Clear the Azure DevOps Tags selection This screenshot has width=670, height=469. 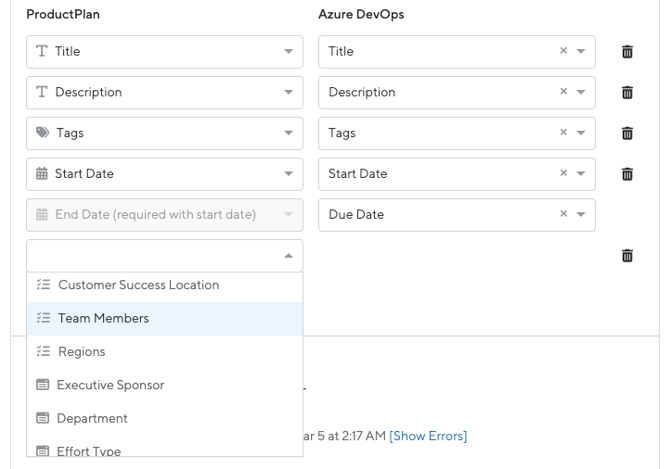(563, 133)
